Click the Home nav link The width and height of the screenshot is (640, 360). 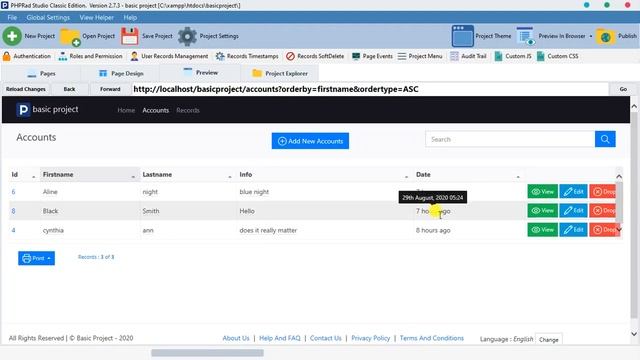tap(126, 110)
